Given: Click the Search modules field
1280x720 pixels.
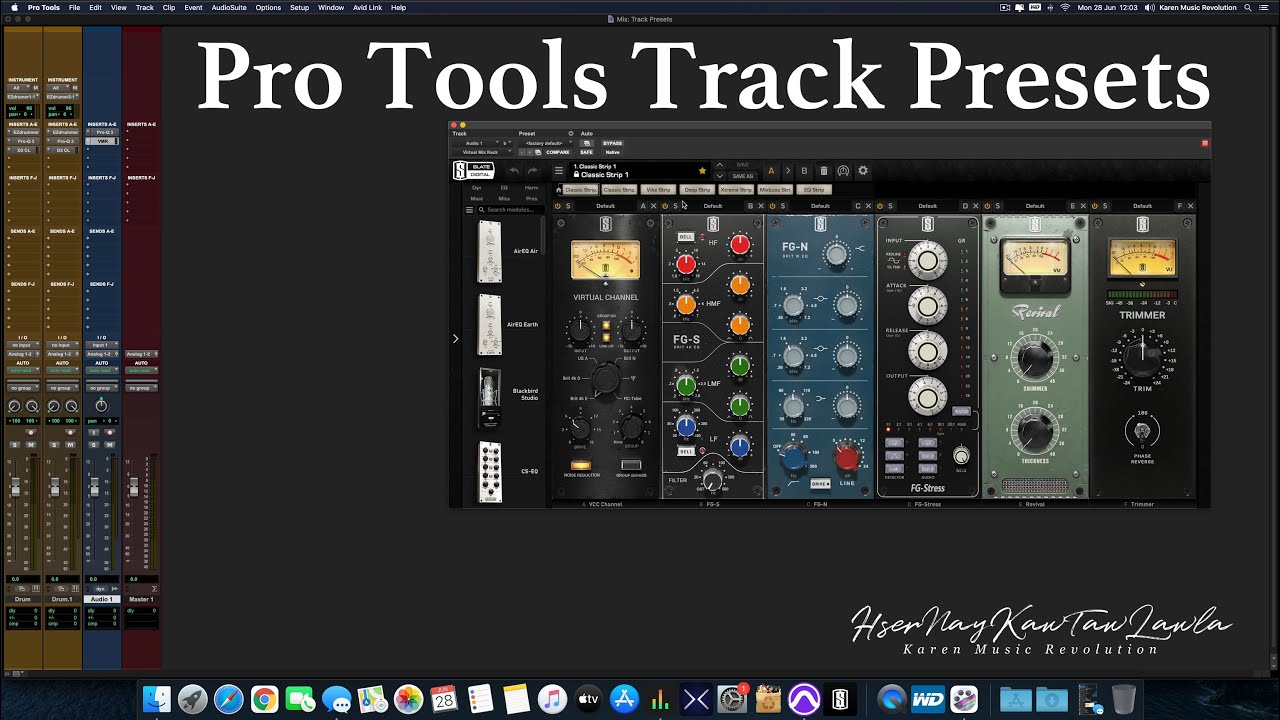Looking at the screenshot, I should 510,210.
